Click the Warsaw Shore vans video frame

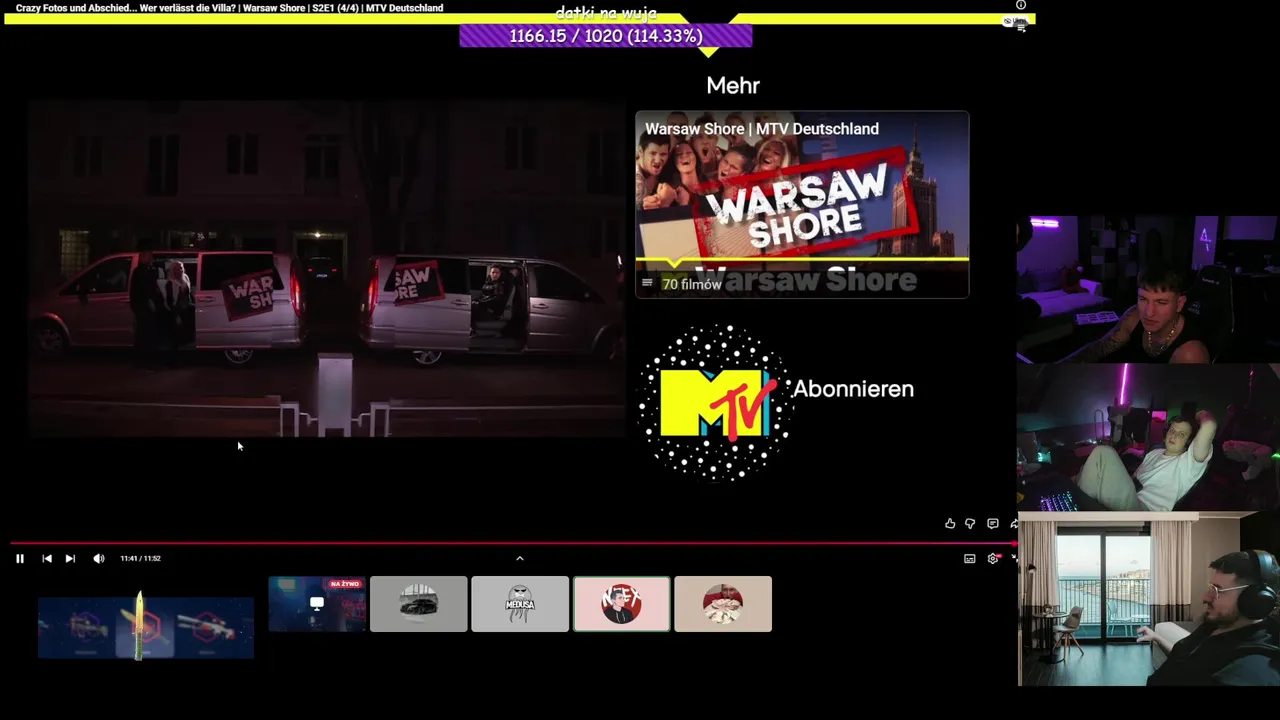(x=327, y=268)
